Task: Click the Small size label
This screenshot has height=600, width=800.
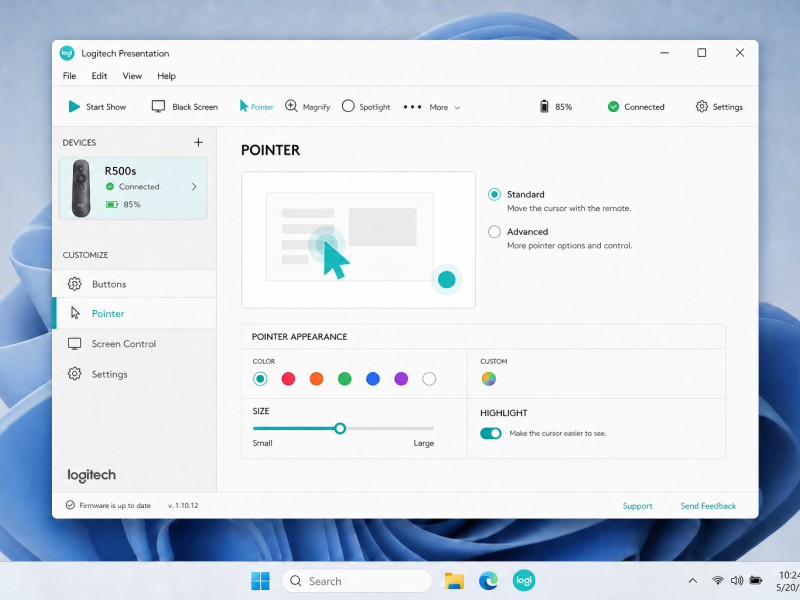Action: [262, 443]
